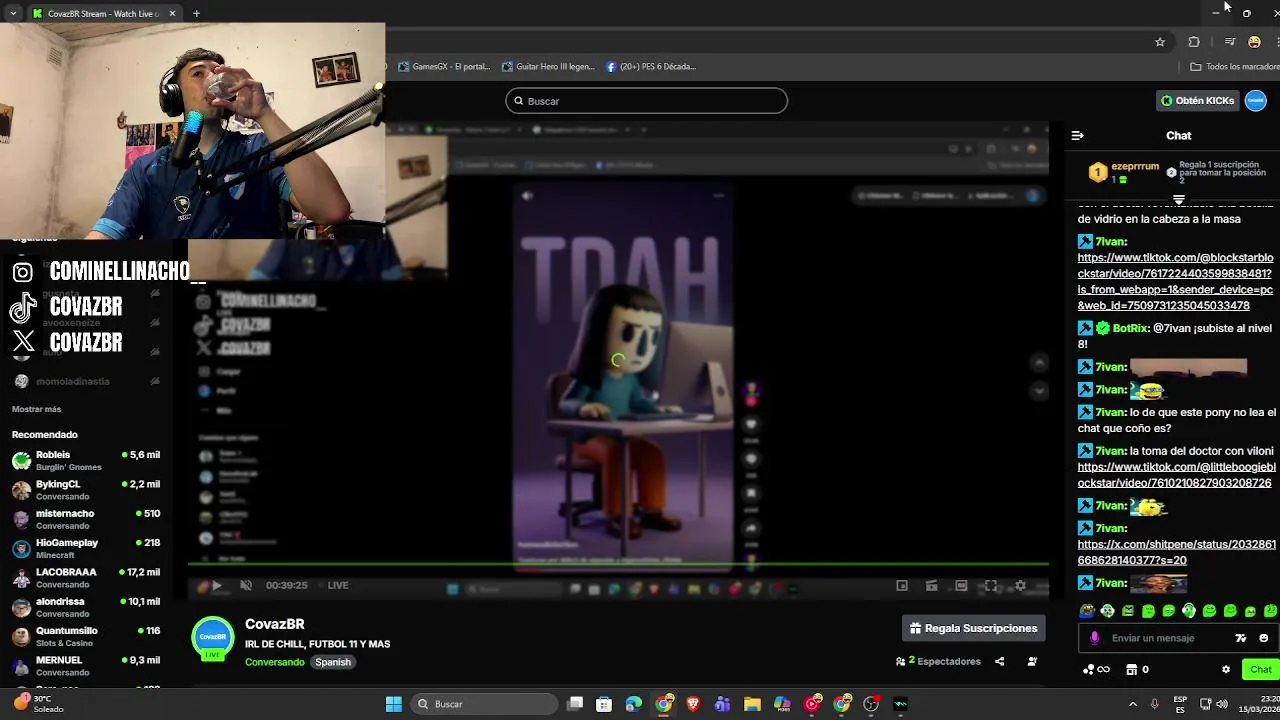Open GamesGX bookmark
Image resolution: width=1280 pixels, height=720 pixels.
tap(444, 67)
